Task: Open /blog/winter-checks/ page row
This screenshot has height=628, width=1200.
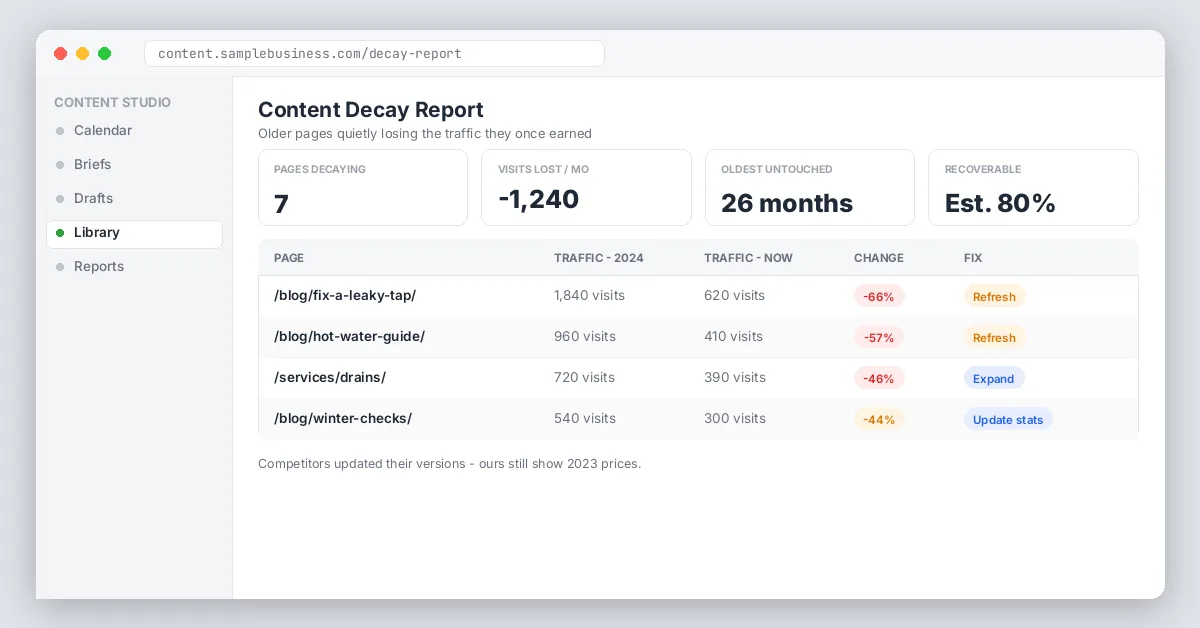Action: 698,419
